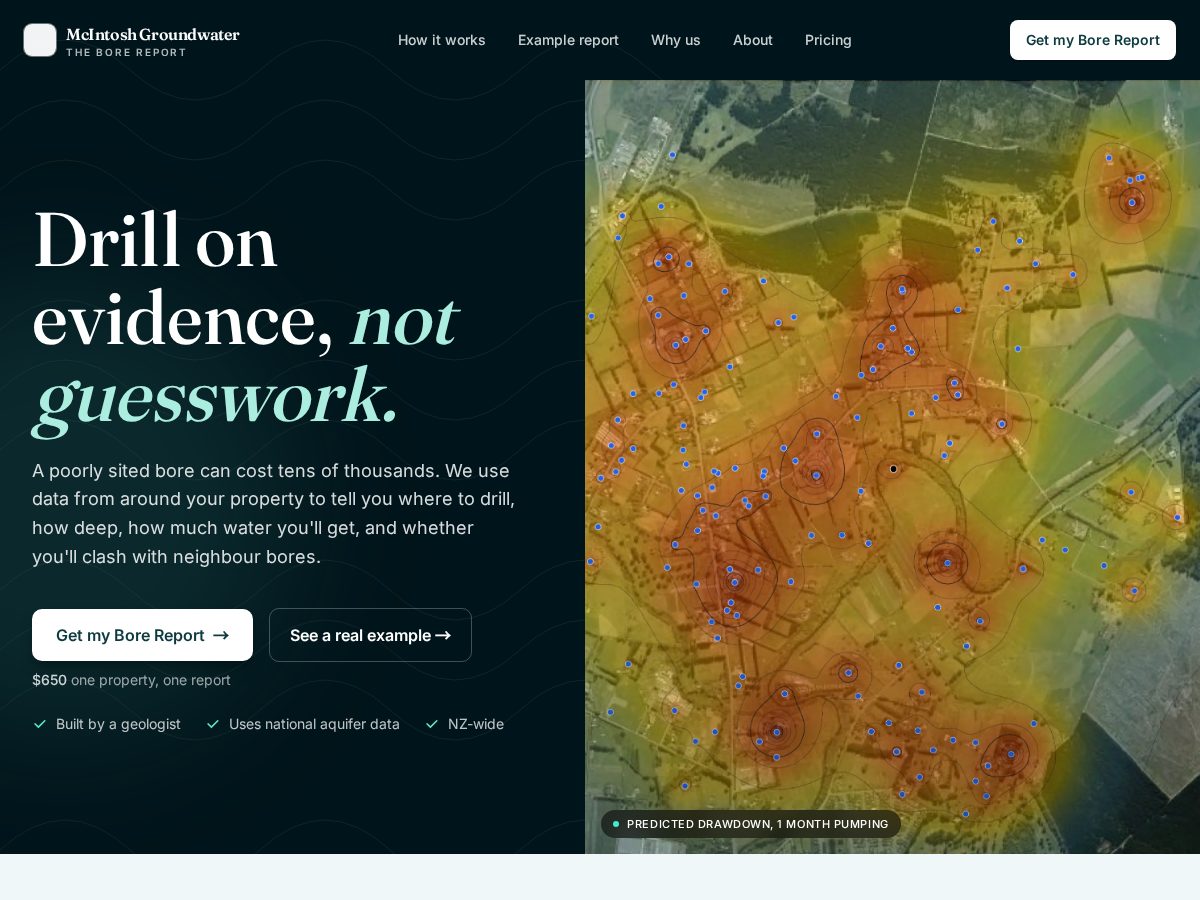
Task: Select the Uses national aquifer data text
Action: [x=314, y=724]
